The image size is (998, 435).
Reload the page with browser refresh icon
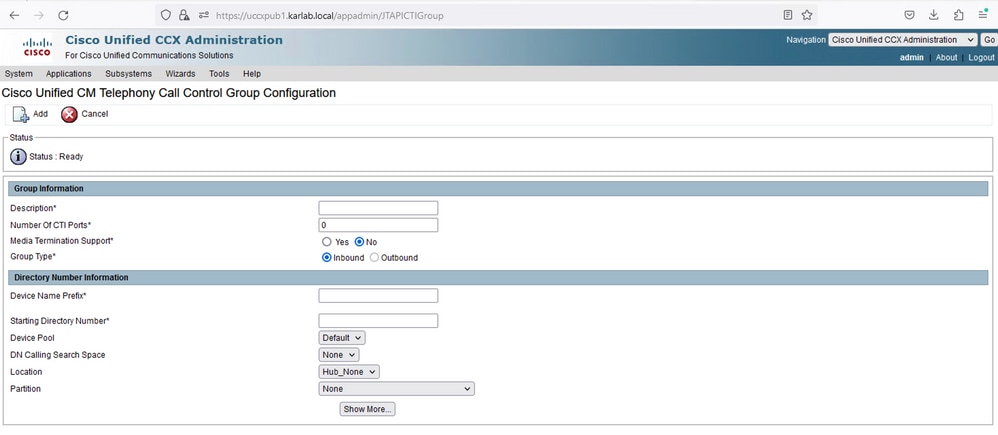tap(63, 15)
